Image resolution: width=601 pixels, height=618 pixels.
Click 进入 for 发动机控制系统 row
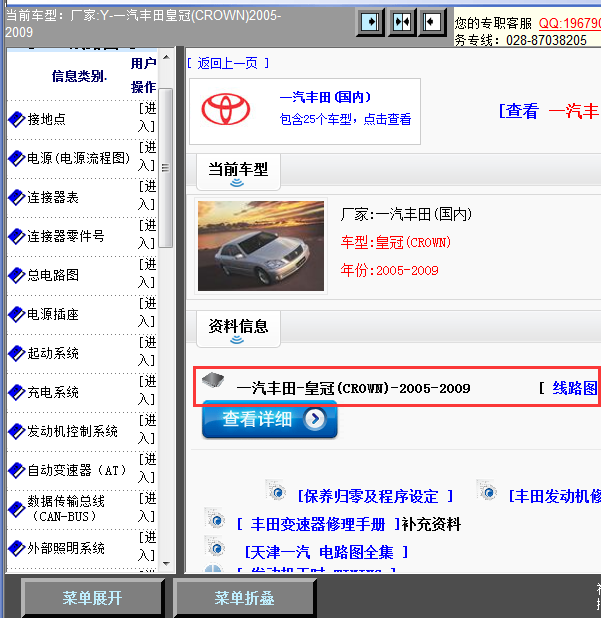click(x=147, y=430)
